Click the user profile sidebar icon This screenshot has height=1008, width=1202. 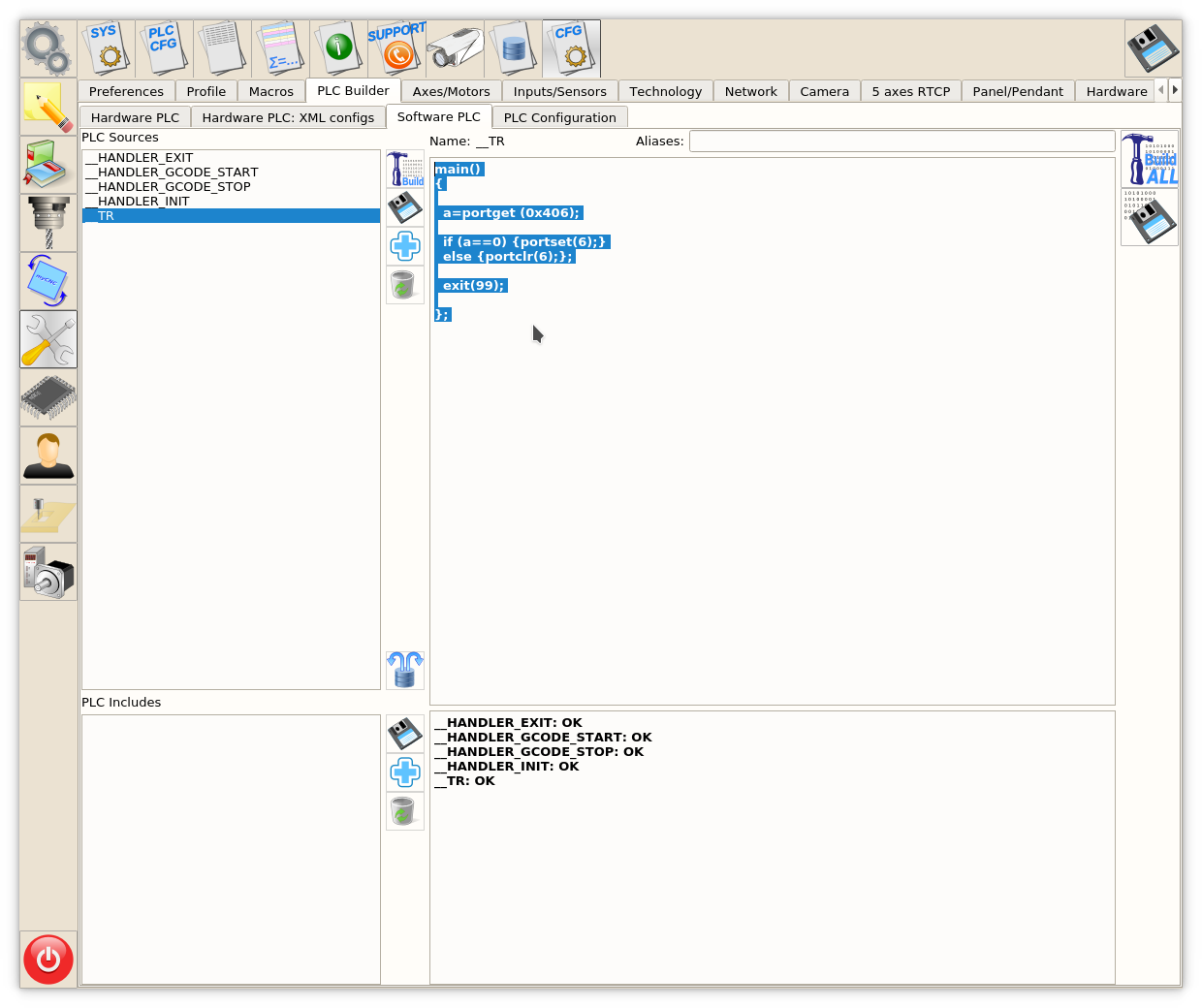click(48, 456)
